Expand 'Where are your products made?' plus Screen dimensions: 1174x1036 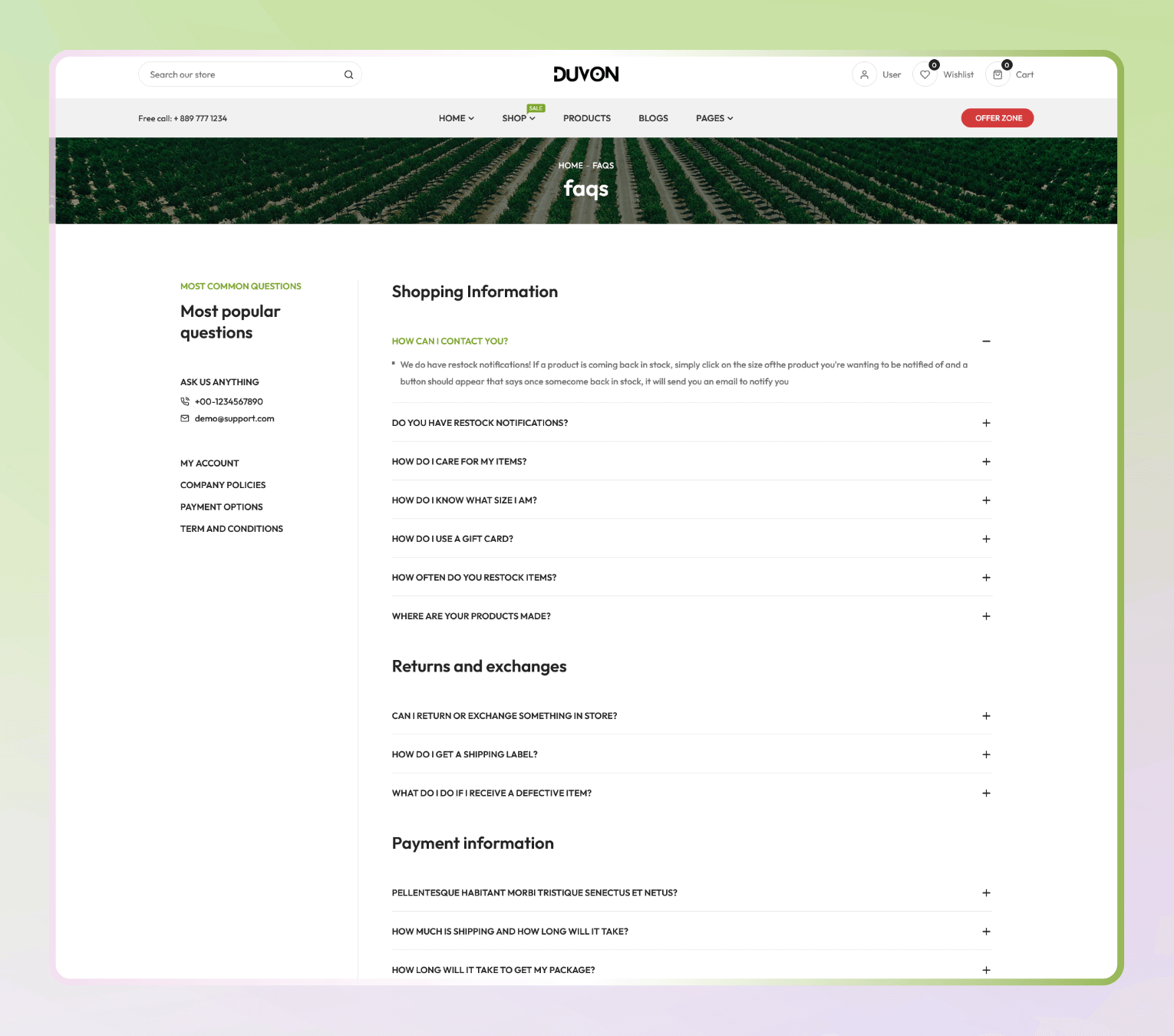coord(986,616)
